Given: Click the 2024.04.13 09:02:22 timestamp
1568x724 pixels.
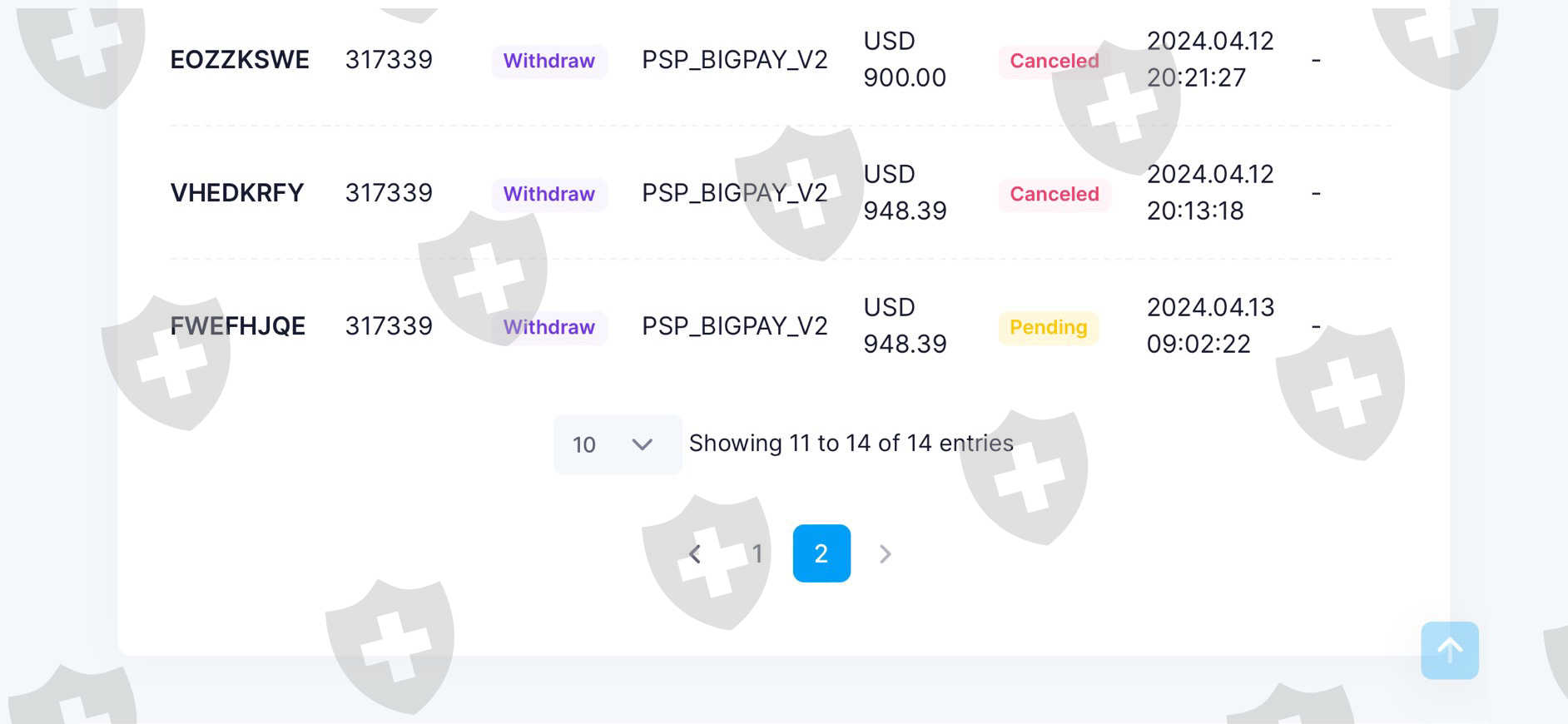Looking at the screenshot, I should coord(1209,325).
